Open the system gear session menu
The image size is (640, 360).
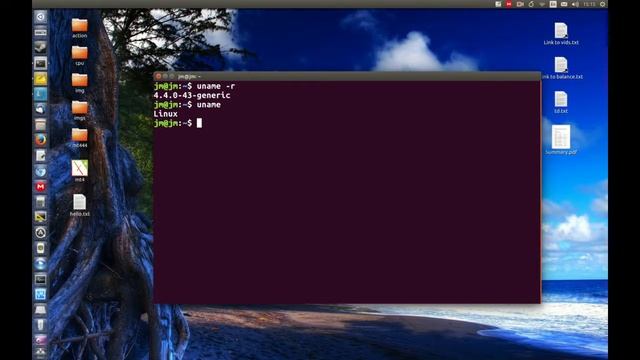click(602, 4)
